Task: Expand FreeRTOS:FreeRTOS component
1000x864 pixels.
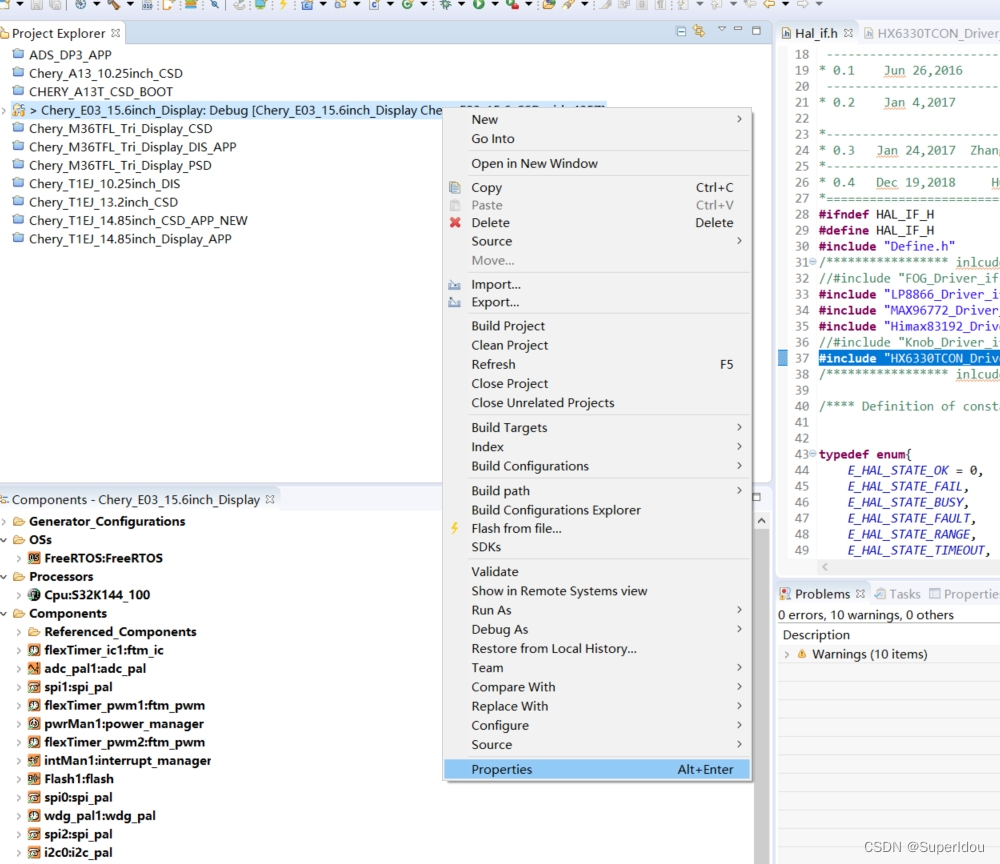Action: (x=18, y=559)
